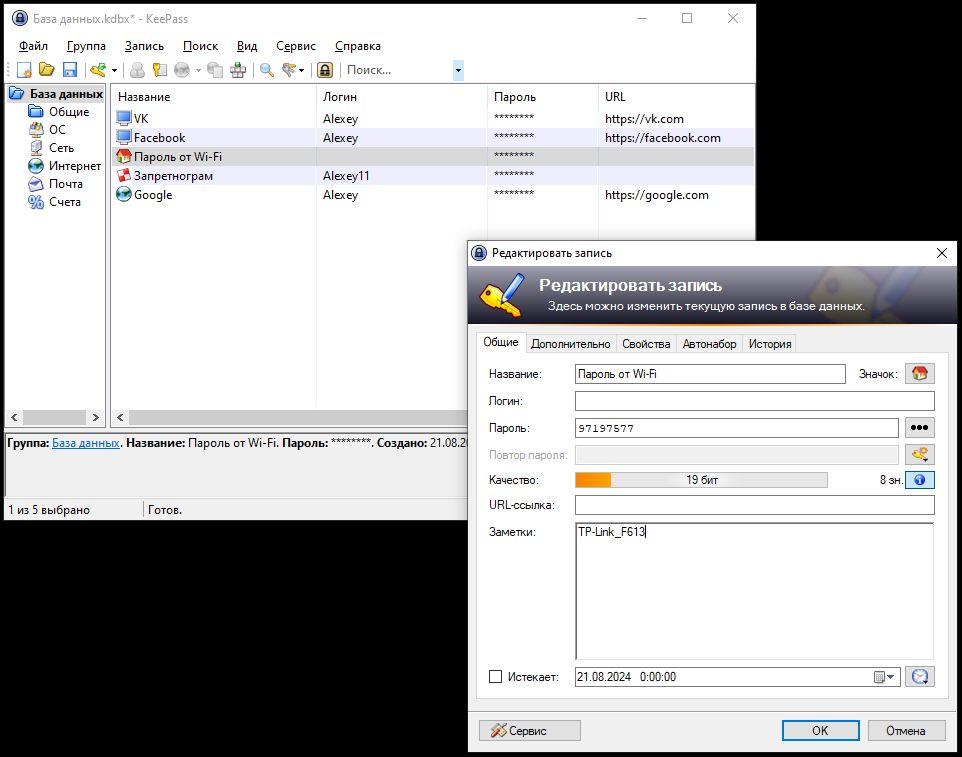Expand the Open URL dropdown arrow
This screenshot has height=757, width=962.
(198, 71)
